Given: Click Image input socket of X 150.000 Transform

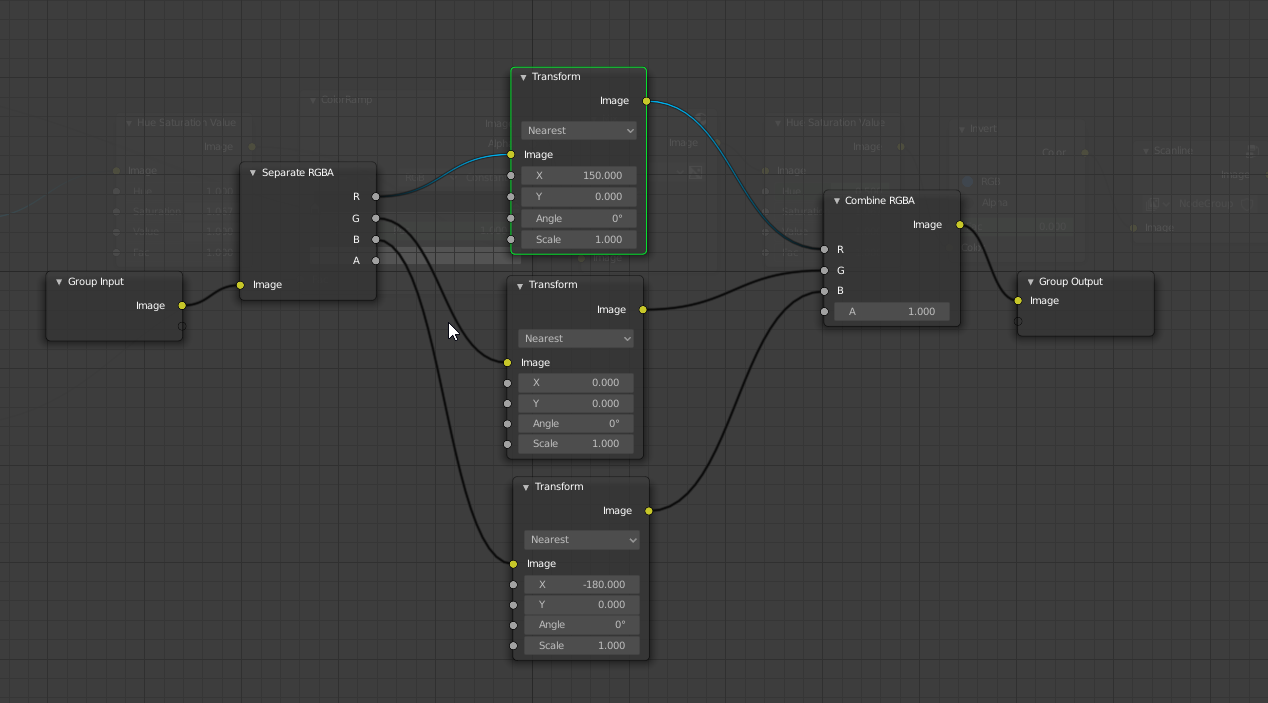Looking at the screenshot, I should [510, 154].
